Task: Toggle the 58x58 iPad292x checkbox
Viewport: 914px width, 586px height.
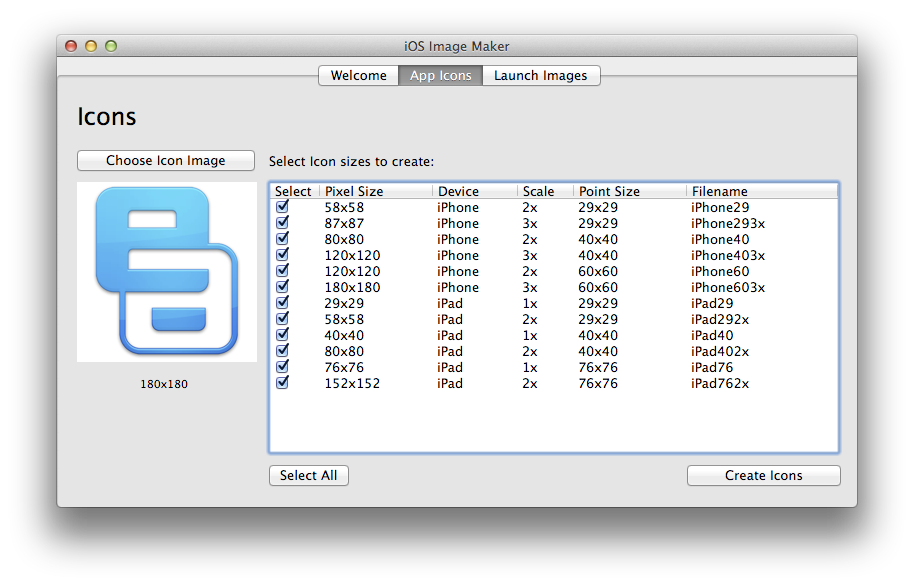Action: 282,319
